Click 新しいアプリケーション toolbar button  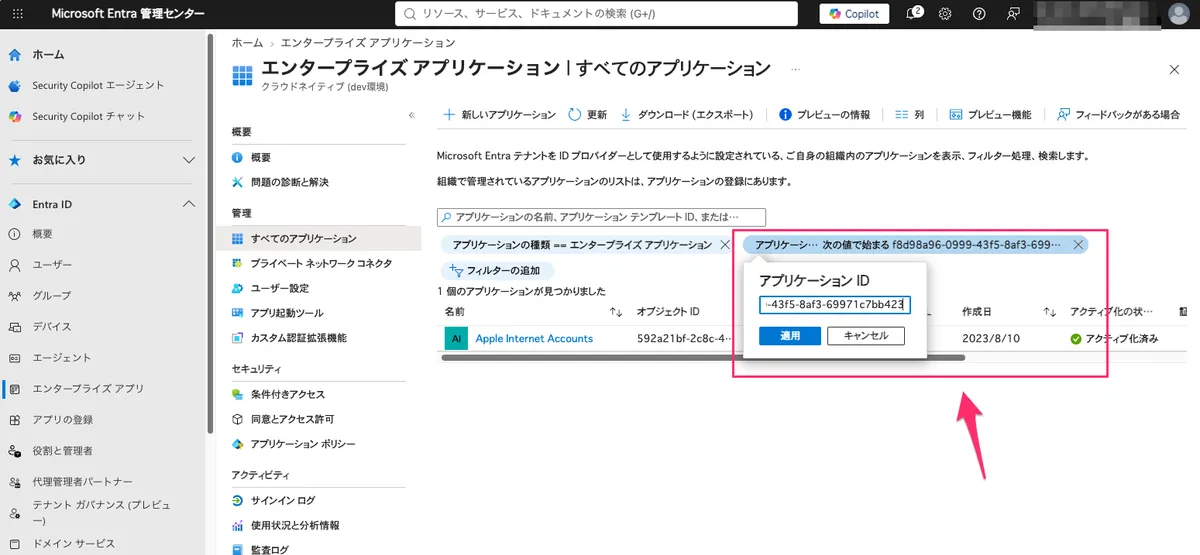pyautogui.click(x=499, y=115)
